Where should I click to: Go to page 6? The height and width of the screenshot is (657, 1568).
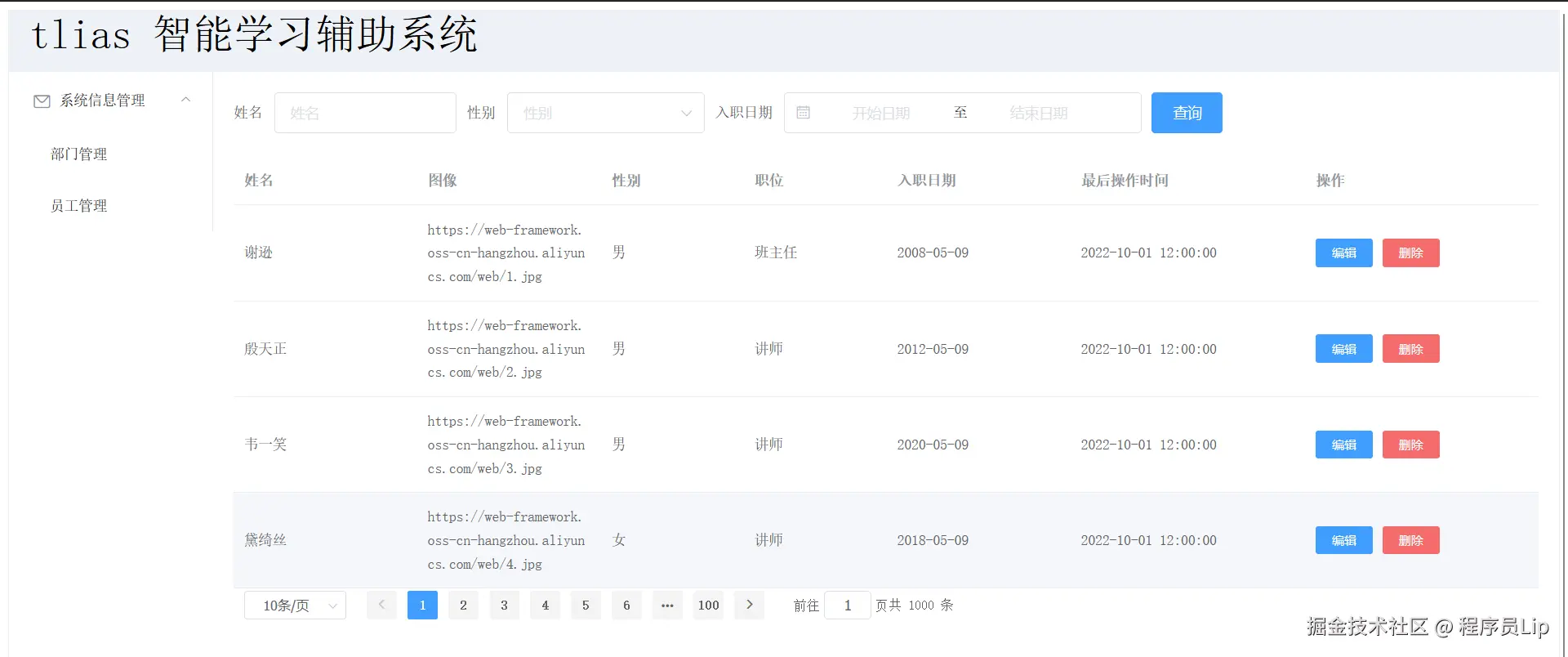pyautogui.click(x=626, y=605)
